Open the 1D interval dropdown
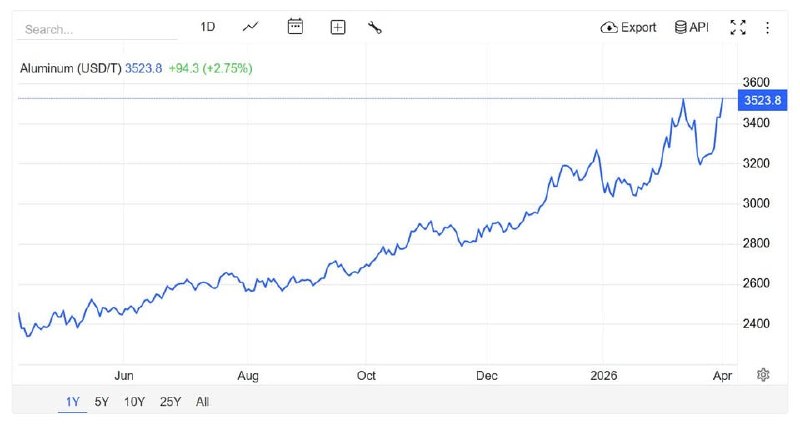The height and width of the screenshot is (435, 800). 208,27
